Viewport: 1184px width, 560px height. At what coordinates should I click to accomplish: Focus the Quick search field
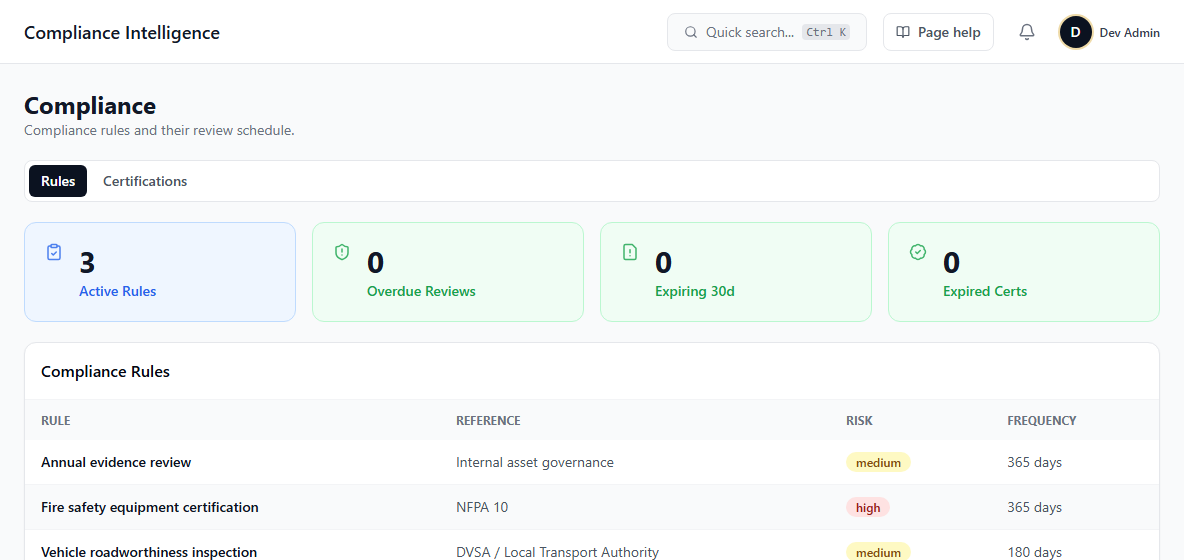tap(766, 32)
